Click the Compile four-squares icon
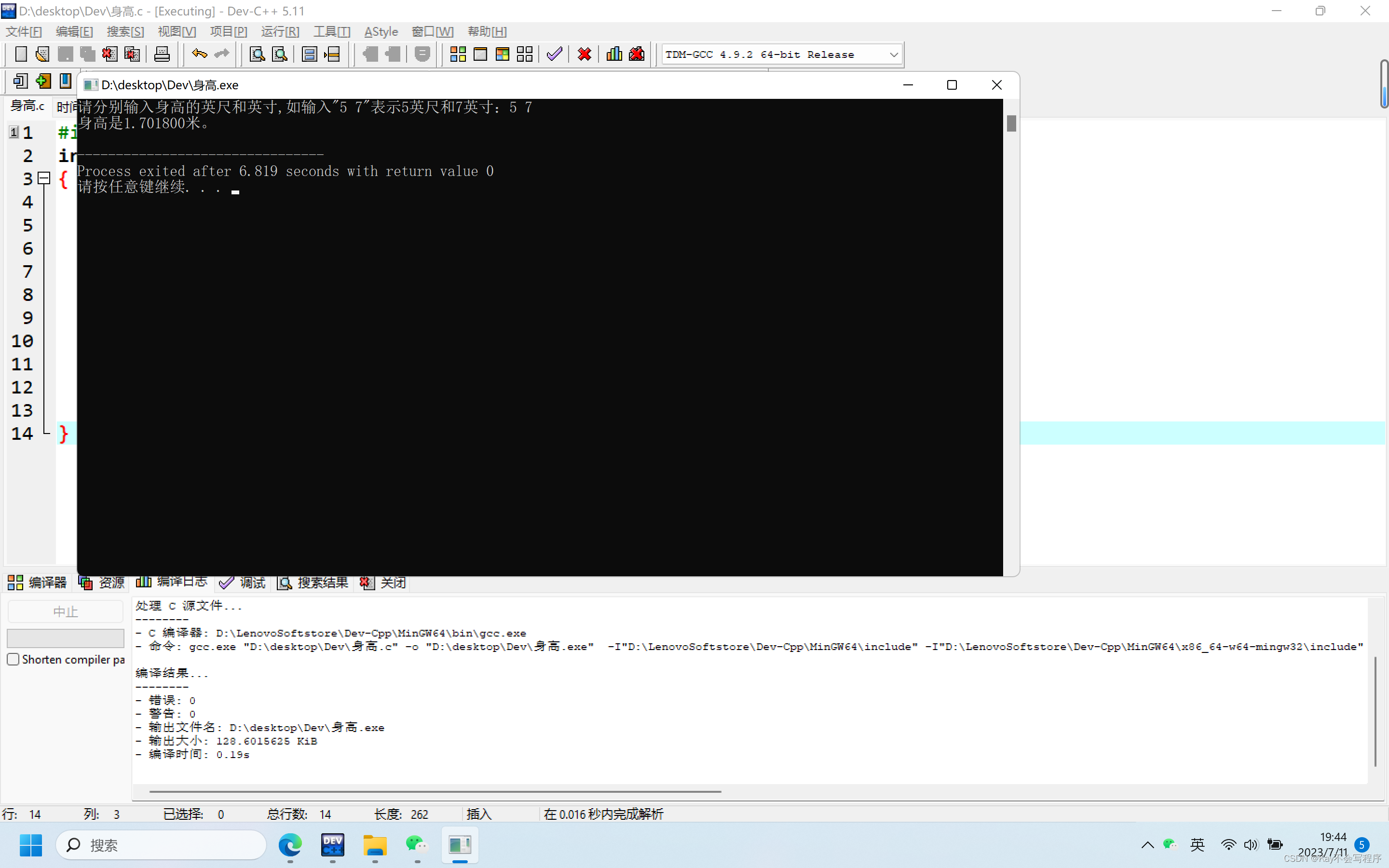 pyautogui.click(x=457, y=54)
